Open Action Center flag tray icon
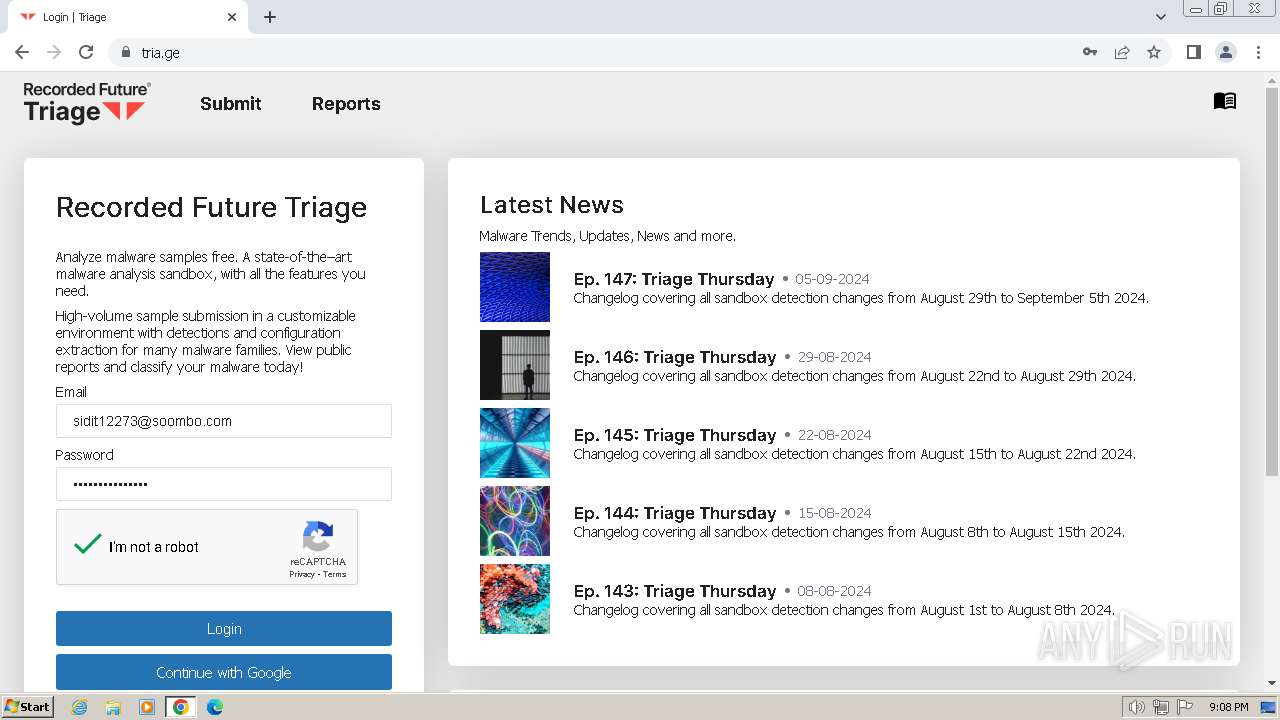Image resolution: width=1280 pixels, height=720 pixels. pos(1185,707)
